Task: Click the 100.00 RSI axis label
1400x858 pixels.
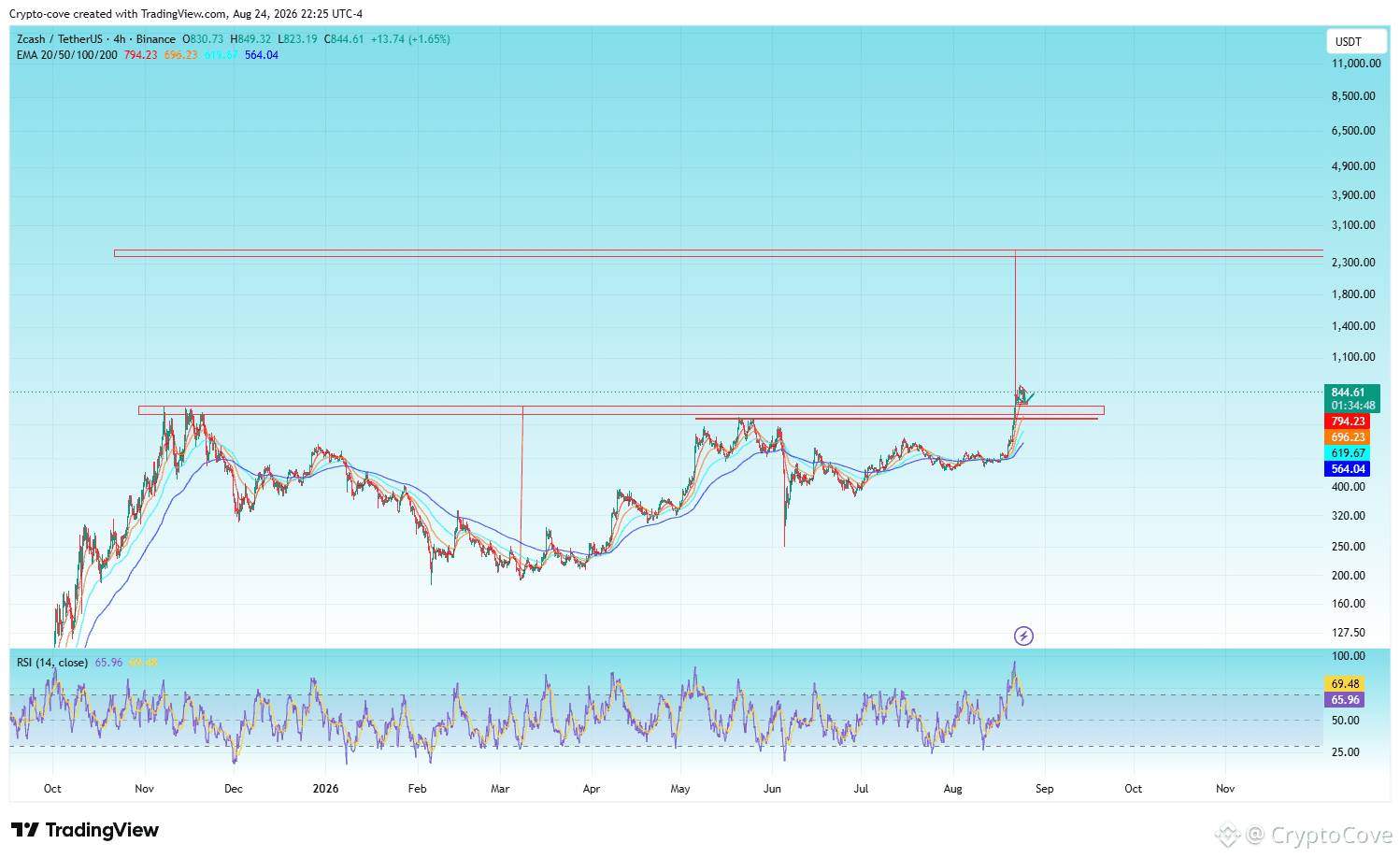Action: [x=1348, y=656]
